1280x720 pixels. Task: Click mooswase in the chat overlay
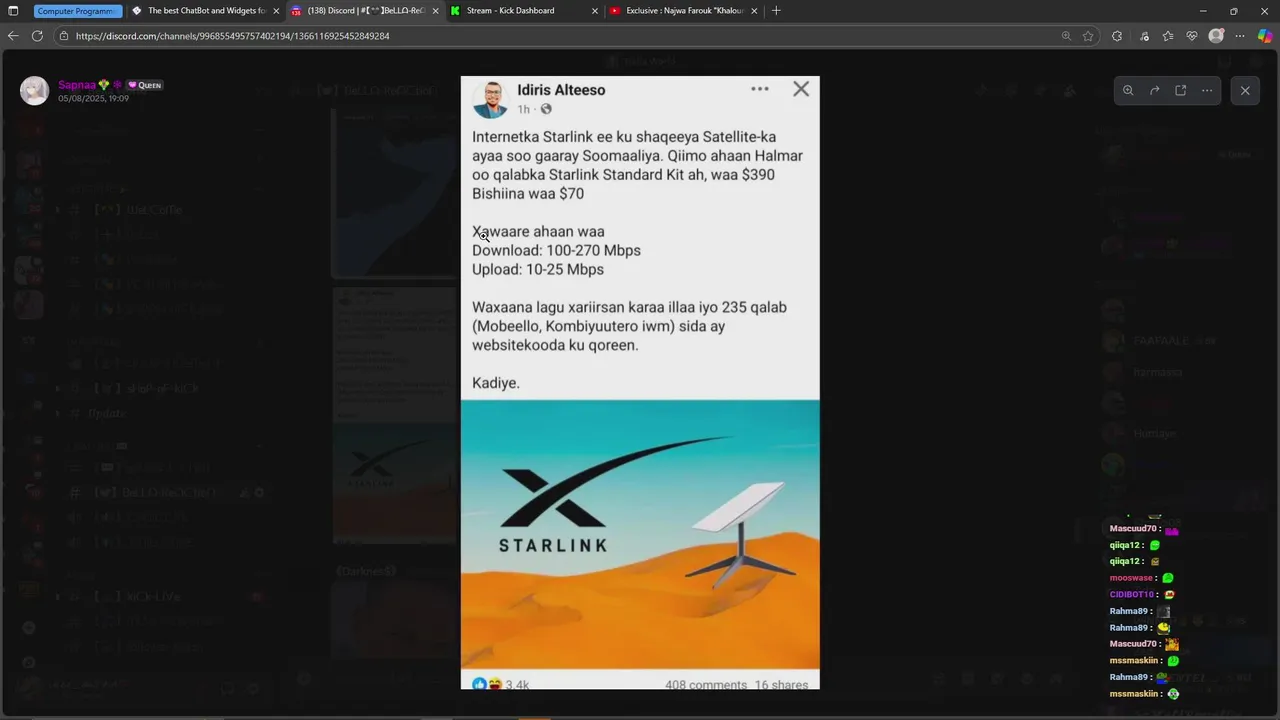[1131, 578]
